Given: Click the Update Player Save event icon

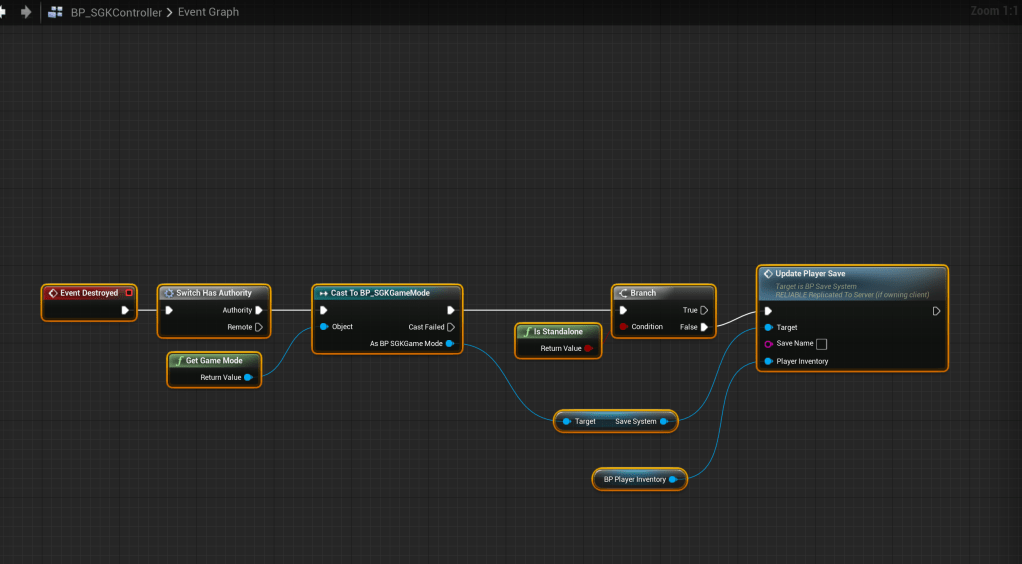Looking at the screenshot, I should [767, 273].
